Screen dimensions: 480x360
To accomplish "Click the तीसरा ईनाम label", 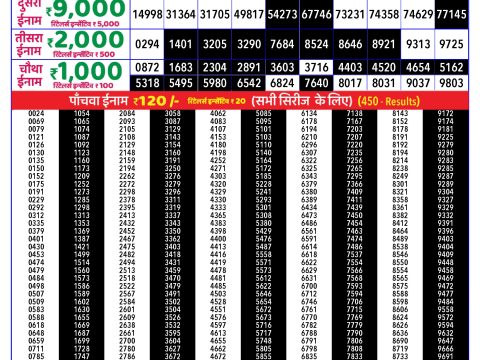I will [29, 44].
